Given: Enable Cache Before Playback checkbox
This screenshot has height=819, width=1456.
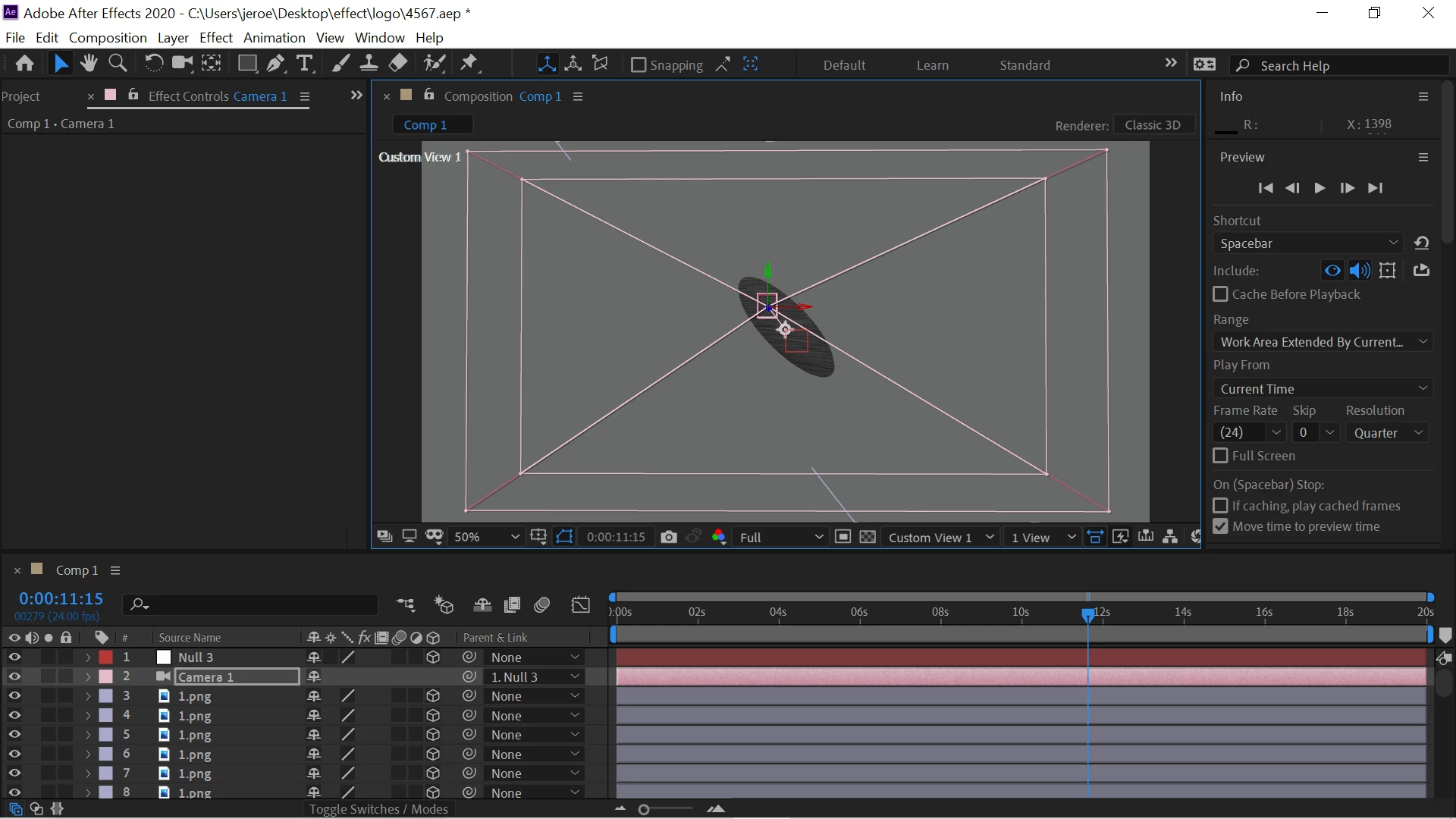Looking at the screenshot, I should (x=1220, y=294).
